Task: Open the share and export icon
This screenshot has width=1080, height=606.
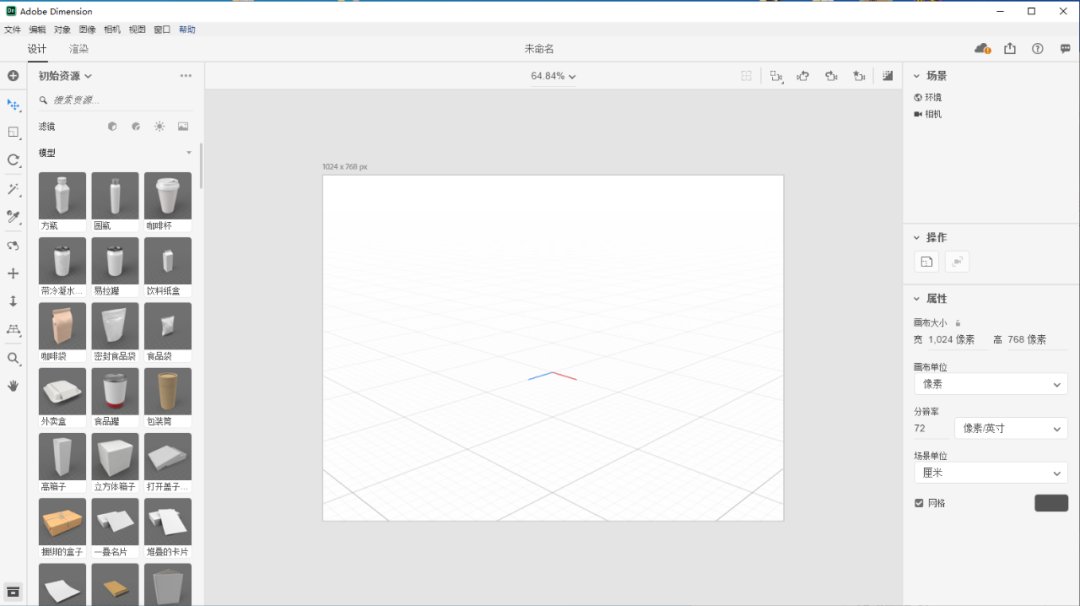Action: click(1010, 48)
